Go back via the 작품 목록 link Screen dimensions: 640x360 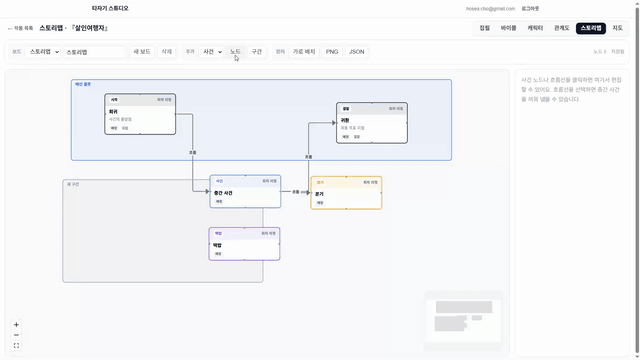[x=20, y=28]
